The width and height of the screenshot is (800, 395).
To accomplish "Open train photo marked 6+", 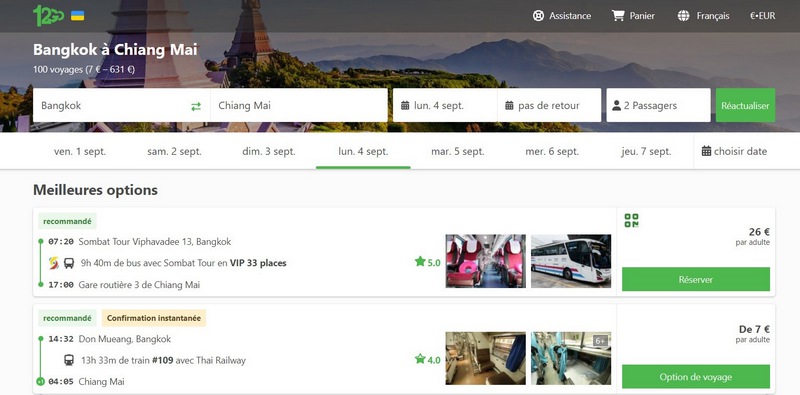I will point(571,358).
